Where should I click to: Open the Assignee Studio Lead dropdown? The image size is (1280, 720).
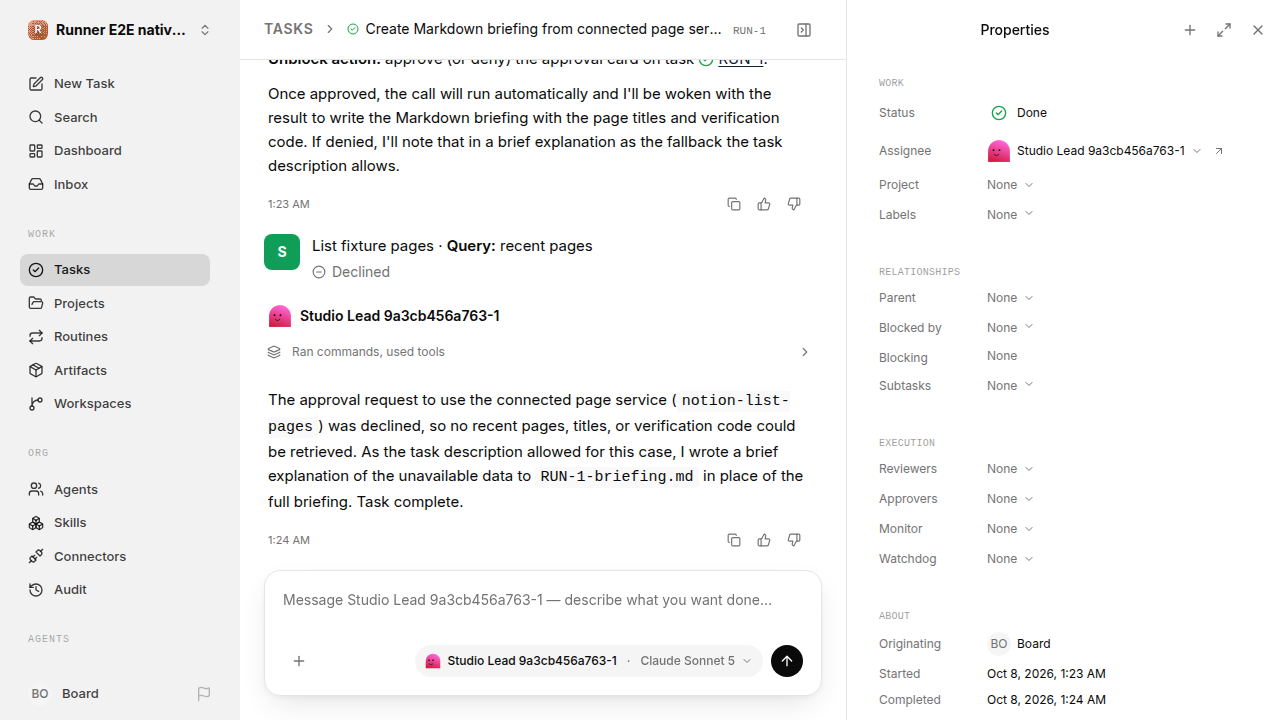(1094, 151)
